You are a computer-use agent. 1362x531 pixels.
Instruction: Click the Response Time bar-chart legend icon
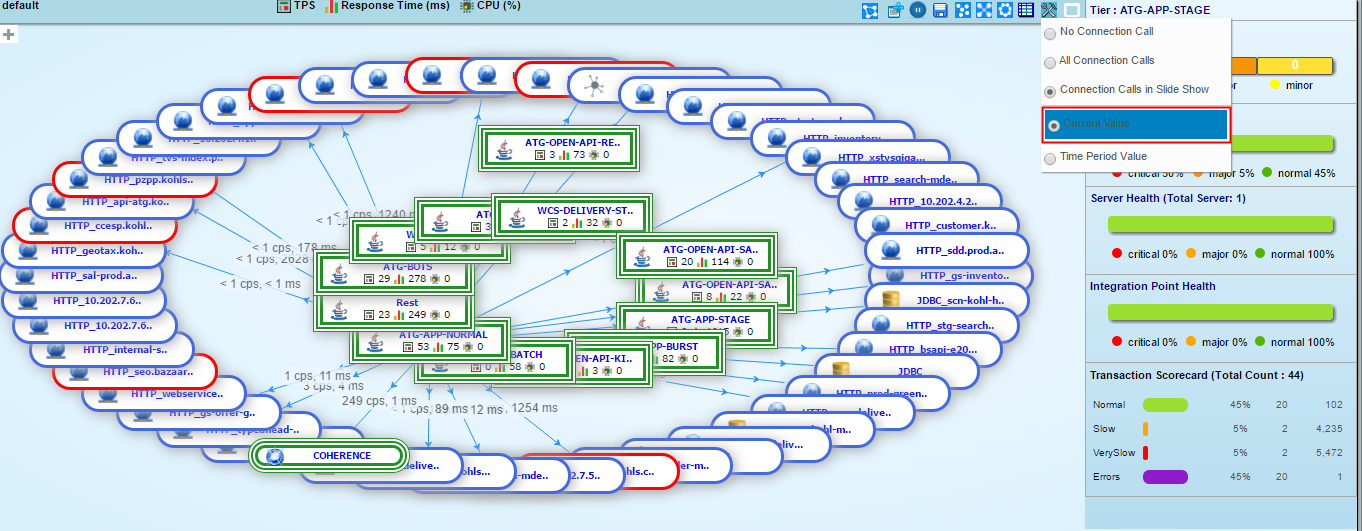[x=331, y=6]
